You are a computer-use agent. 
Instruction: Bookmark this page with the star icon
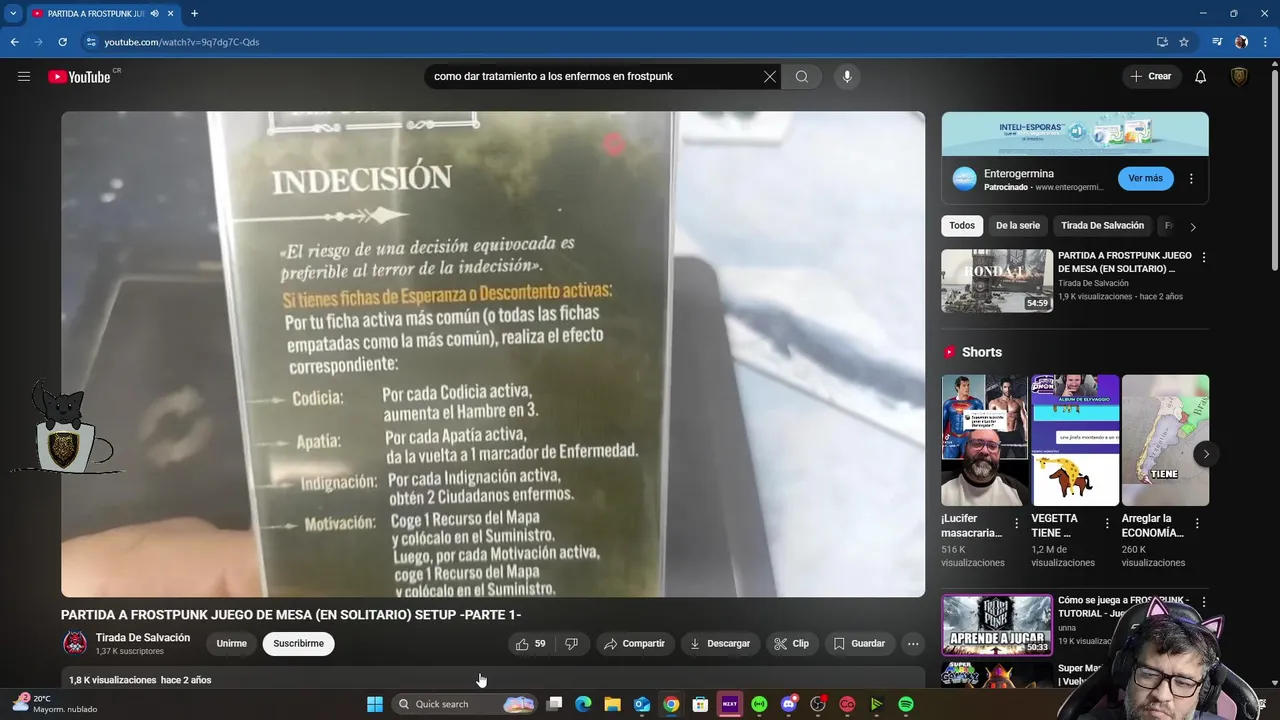tap(1184, 42)
